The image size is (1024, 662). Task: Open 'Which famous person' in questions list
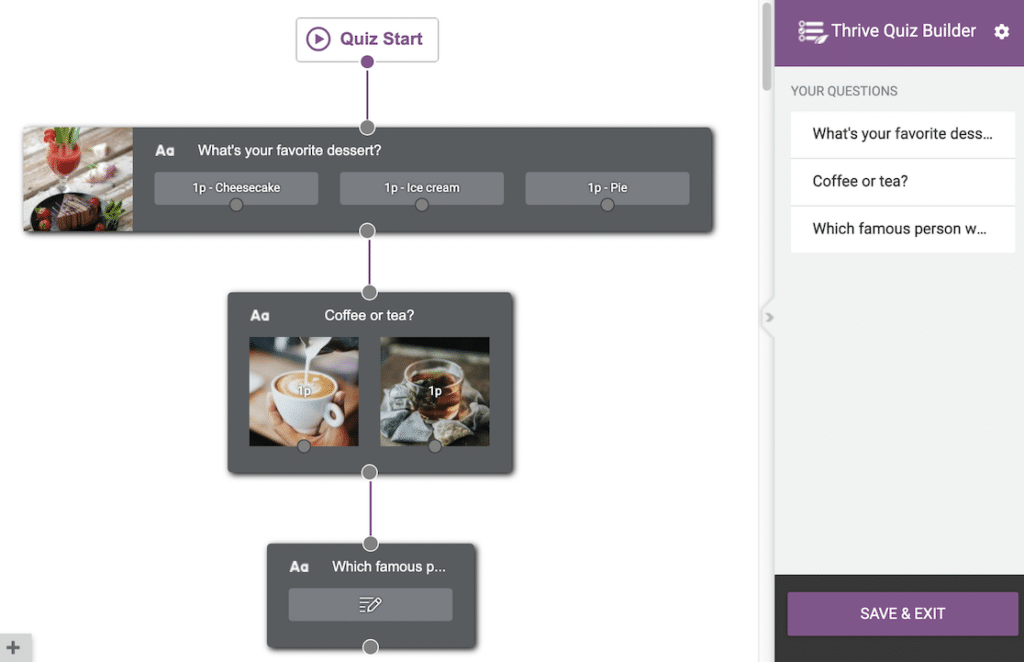(902, 229)
